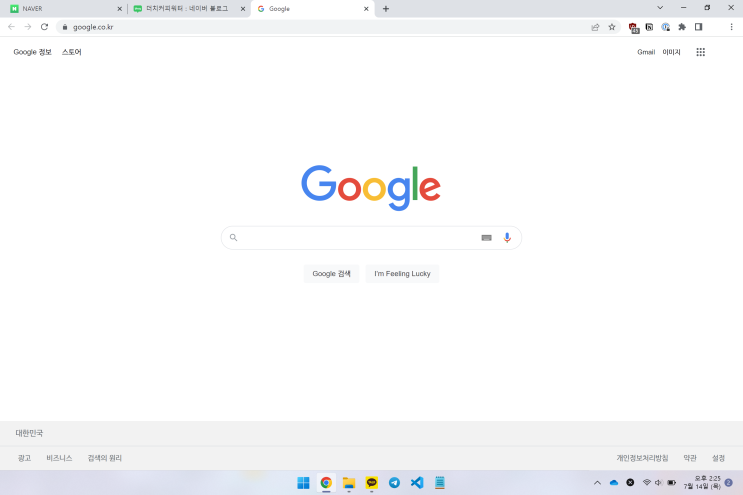Open 검색의 원리 footer link
Viewport: 743px width, 495px height.
105,458
